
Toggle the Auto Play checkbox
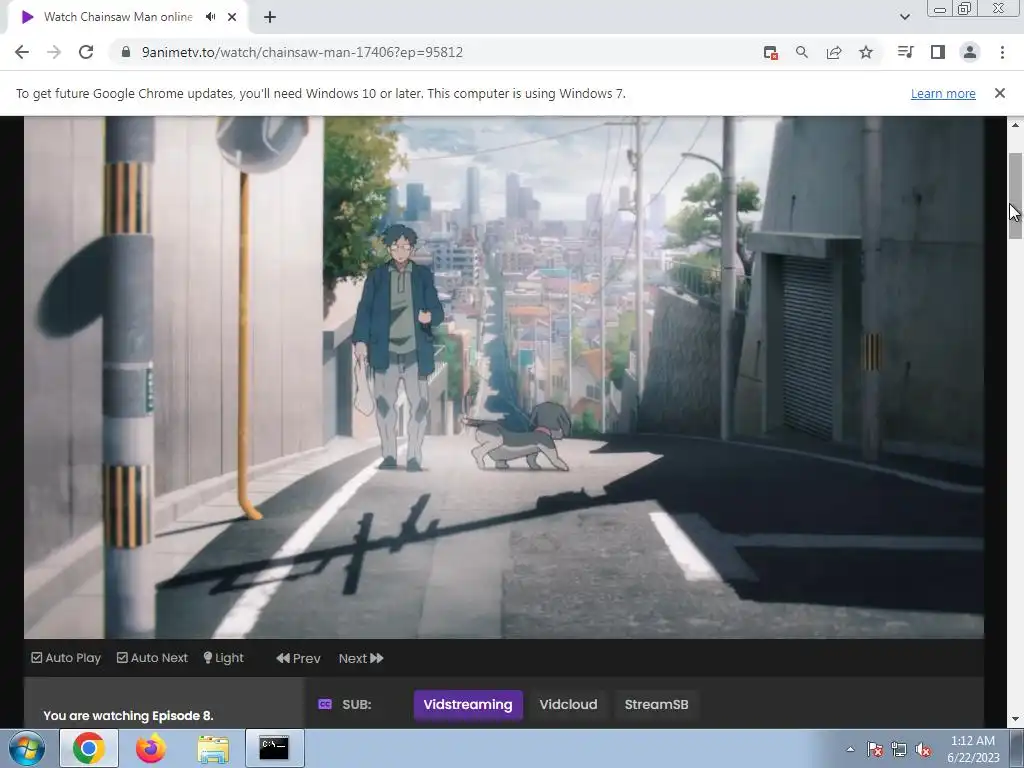coord(66,658)
